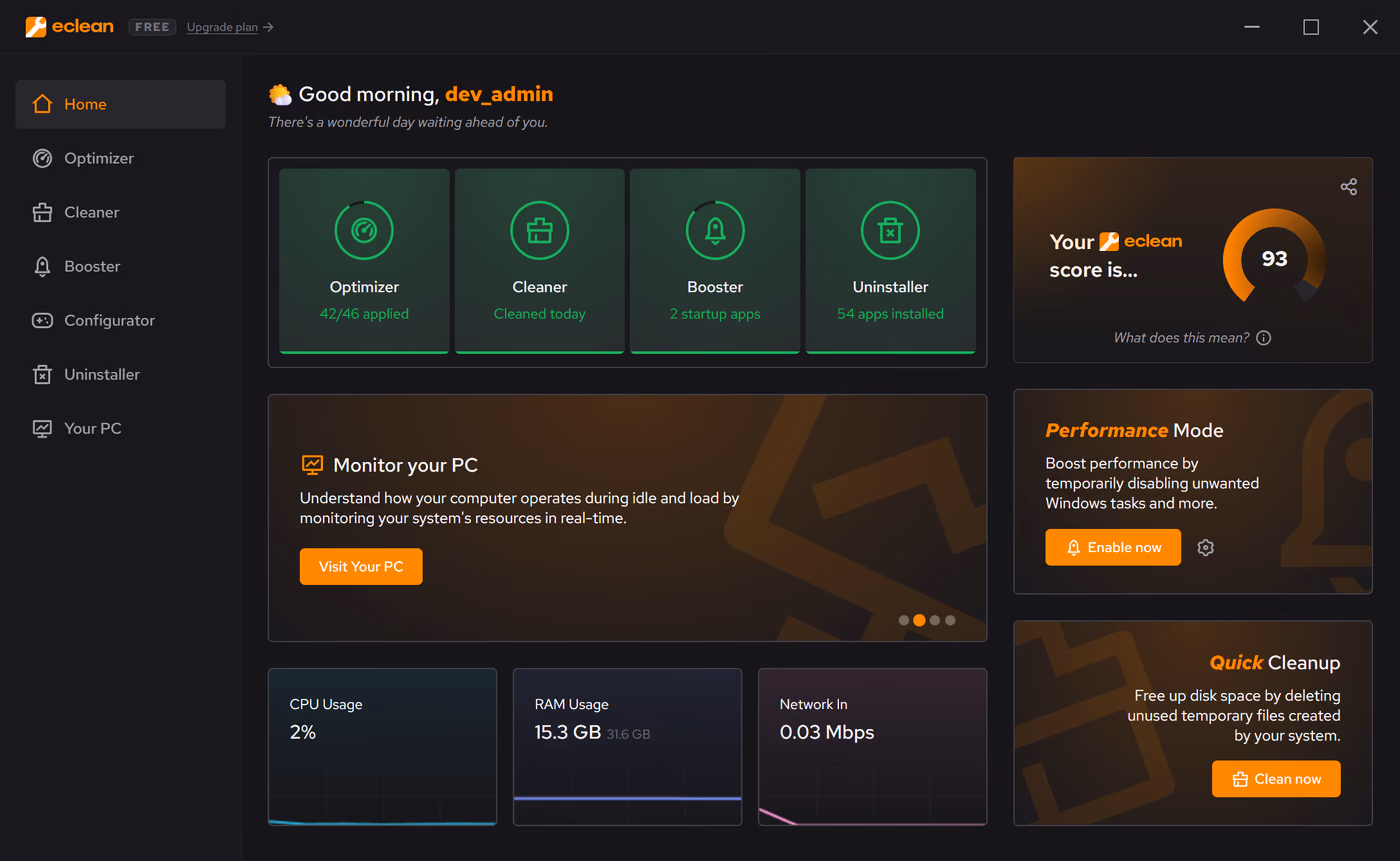Viewport: 1400px width, 861px height.
Task: Open the Home page label in sidebar
Action: coord(85,104)
